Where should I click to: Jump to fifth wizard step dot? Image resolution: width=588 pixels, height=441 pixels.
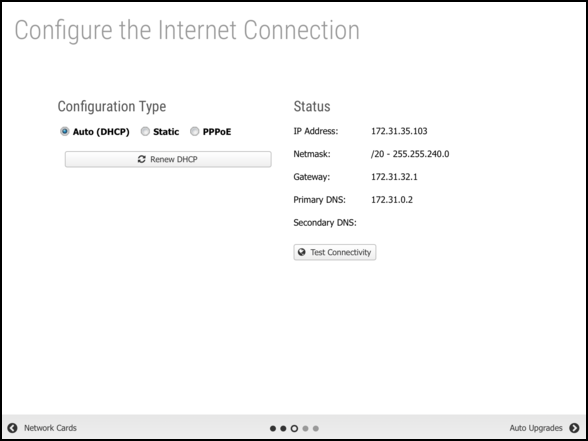(316, 428)
